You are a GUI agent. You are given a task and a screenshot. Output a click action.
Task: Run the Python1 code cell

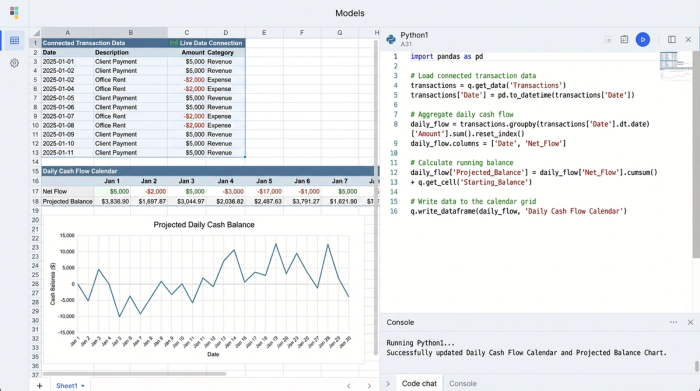click(x=642, y=39)
